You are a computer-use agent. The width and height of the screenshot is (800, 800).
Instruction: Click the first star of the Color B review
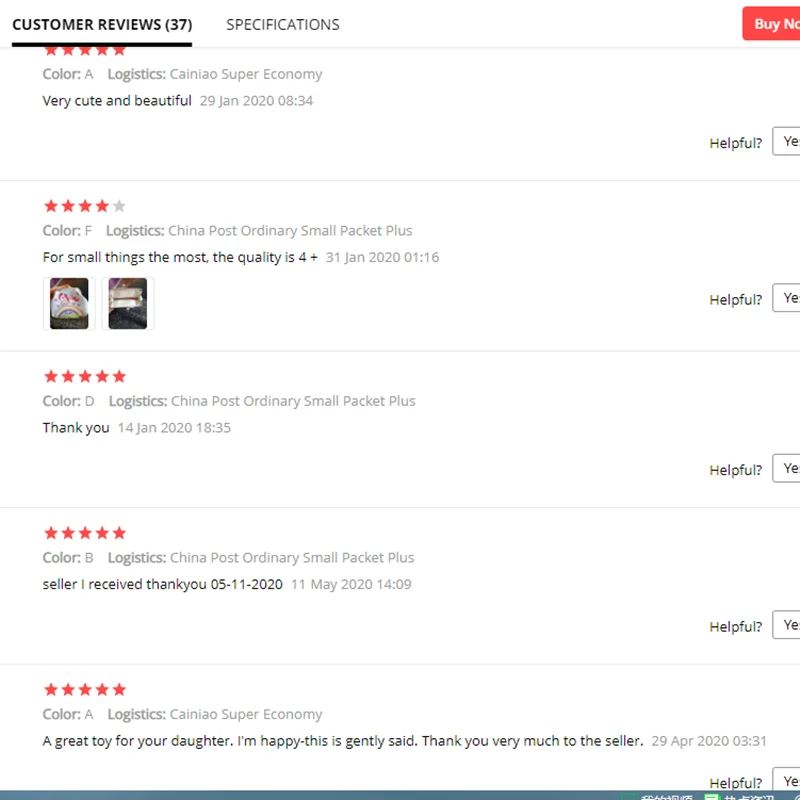pos(51,533)
